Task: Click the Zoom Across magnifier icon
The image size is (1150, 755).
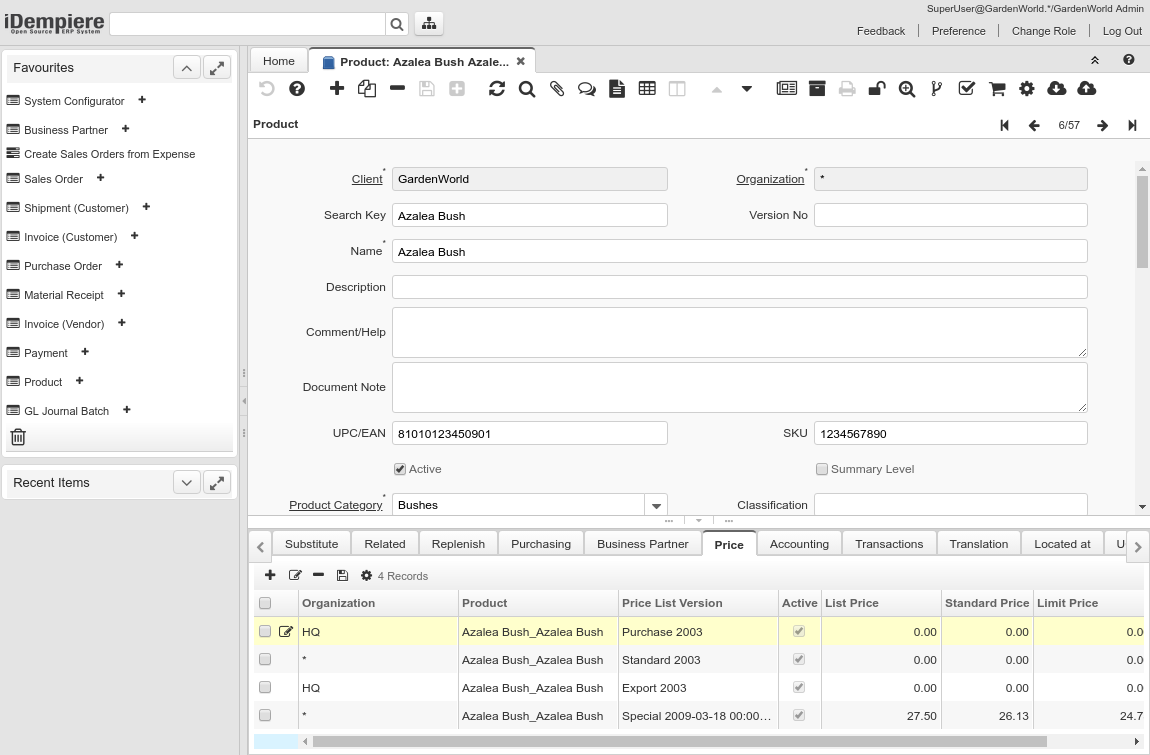Action: click(907, 89)
